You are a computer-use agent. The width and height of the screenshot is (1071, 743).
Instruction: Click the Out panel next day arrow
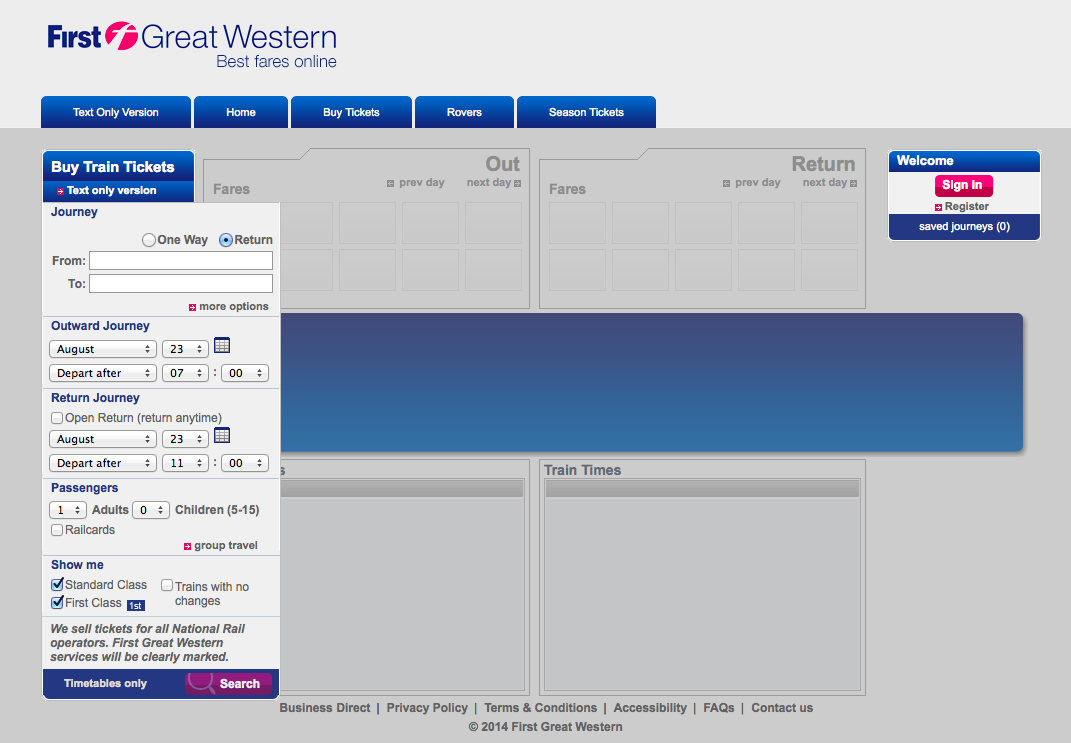(x=518, y=183)
